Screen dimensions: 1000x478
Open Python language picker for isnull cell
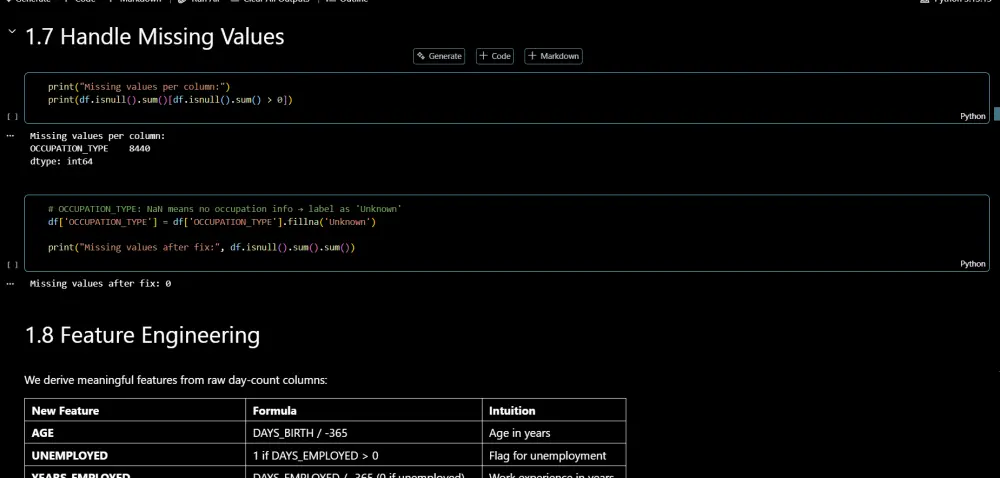973,116
